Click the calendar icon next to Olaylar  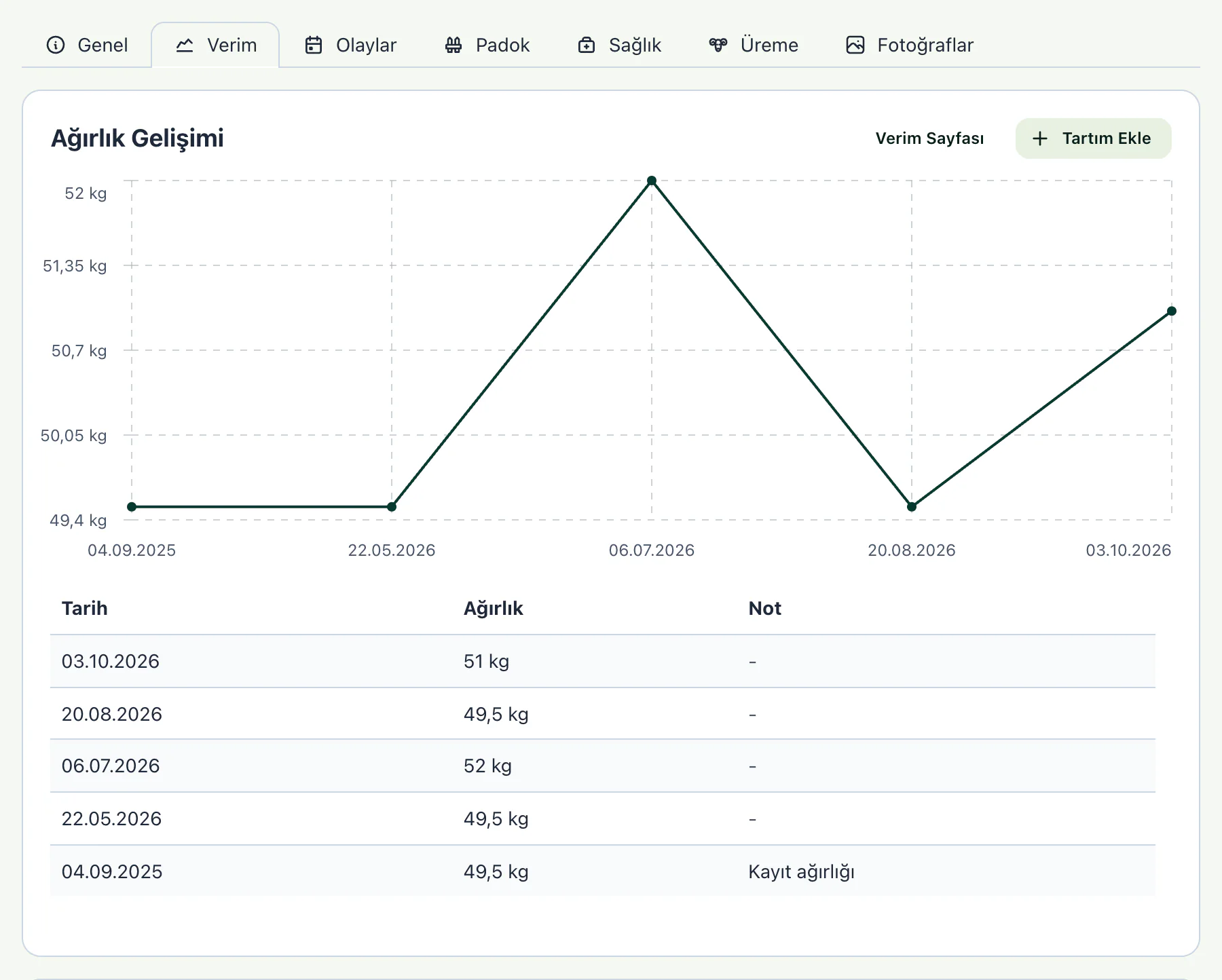click(x=314, y=45)
